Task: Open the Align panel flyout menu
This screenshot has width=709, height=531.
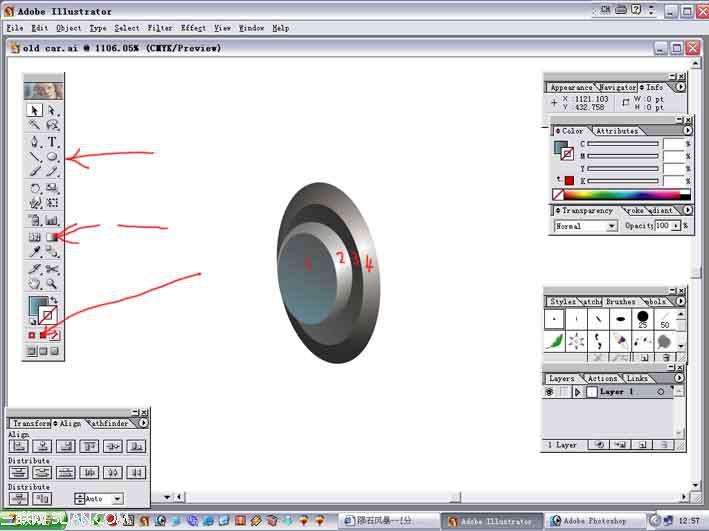Action: coord(143,423)
